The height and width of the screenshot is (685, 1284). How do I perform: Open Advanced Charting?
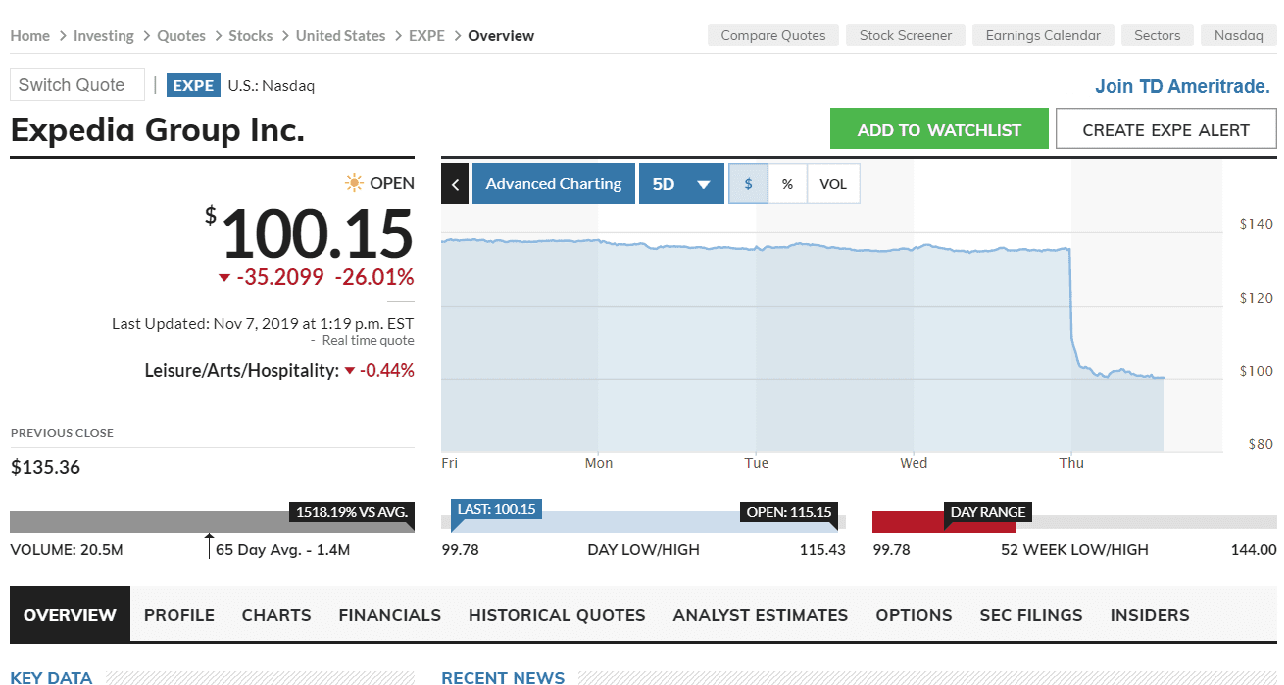click(x=553, y=184)
